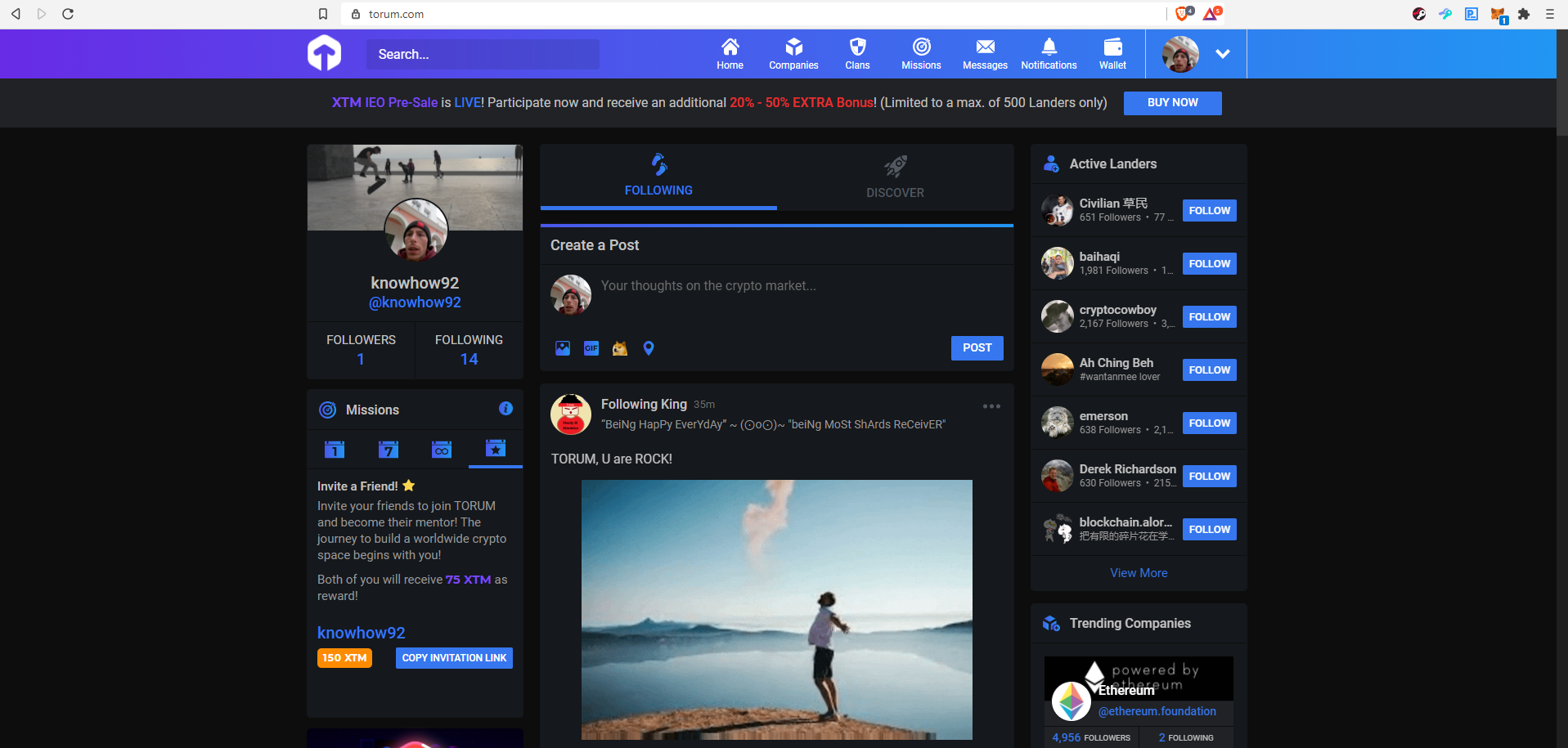Open Missions info icon
The width and height of the screenshot is (1568, 748).
506,409
